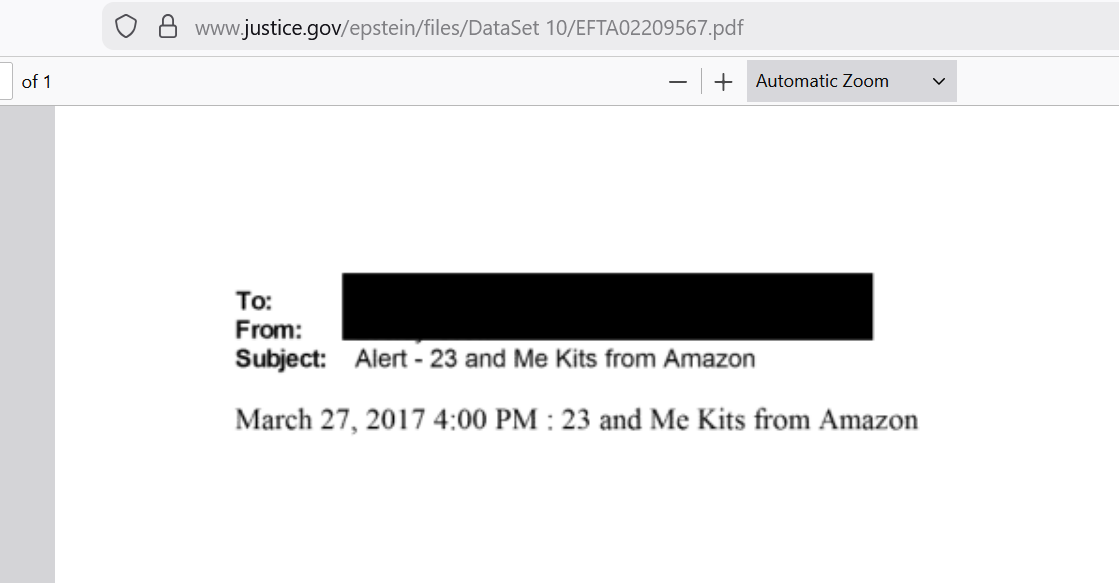Open the Automatic Zoom dropdown
The image size is (1119, 583).
851,81
